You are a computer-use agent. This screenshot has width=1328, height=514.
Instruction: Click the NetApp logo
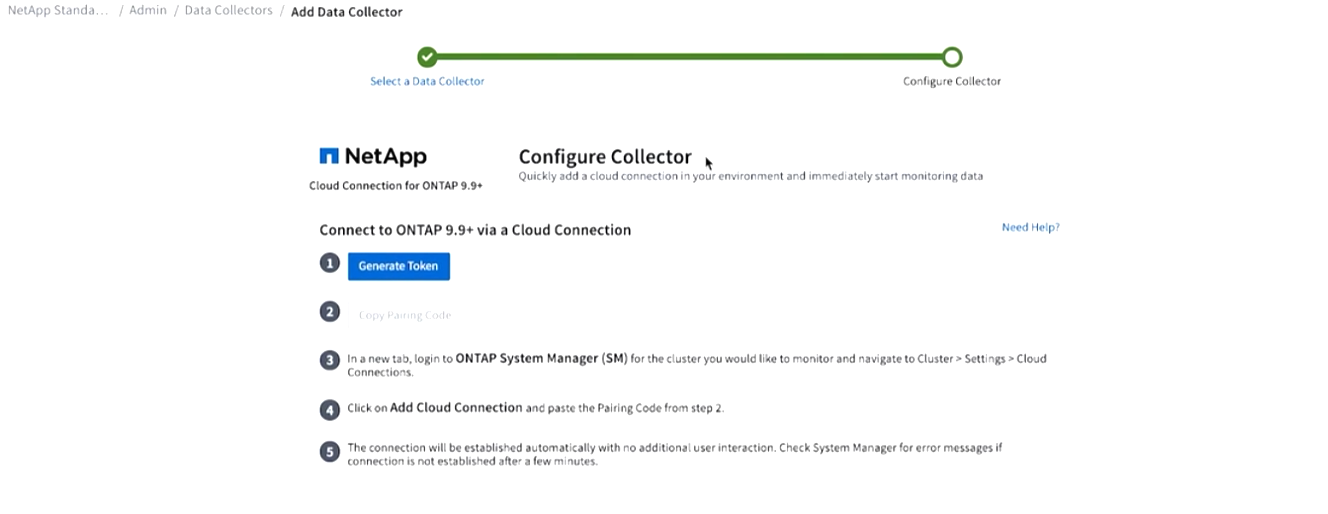tap(373, 156)
